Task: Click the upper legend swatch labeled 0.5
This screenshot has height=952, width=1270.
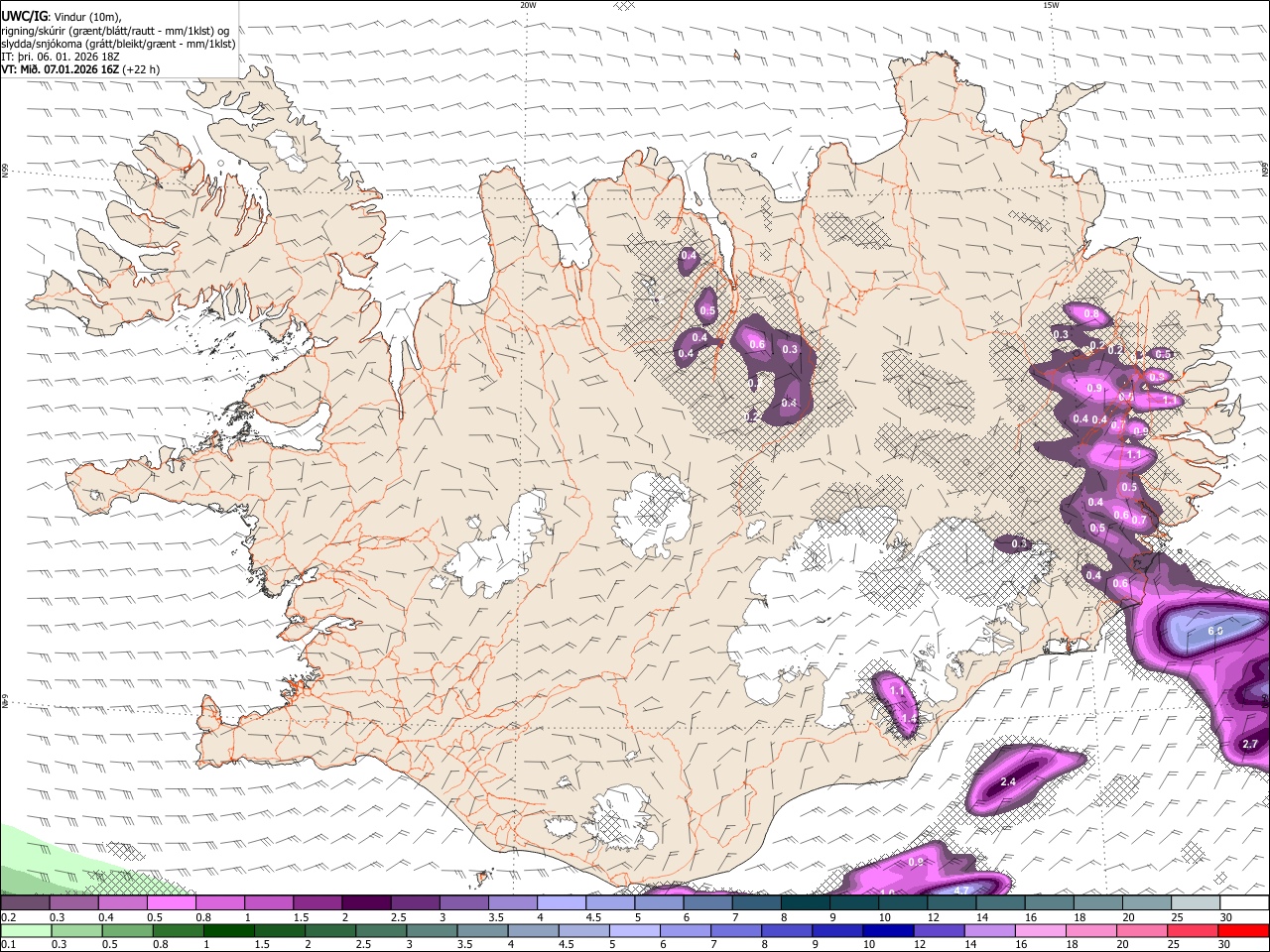Action: (172, 903)
